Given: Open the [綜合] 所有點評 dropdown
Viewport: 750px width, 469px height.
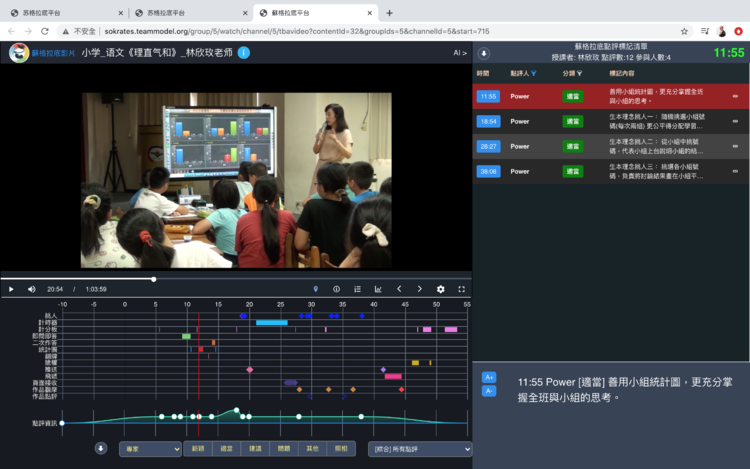Looking at the screenshot, I should [419, 449].
